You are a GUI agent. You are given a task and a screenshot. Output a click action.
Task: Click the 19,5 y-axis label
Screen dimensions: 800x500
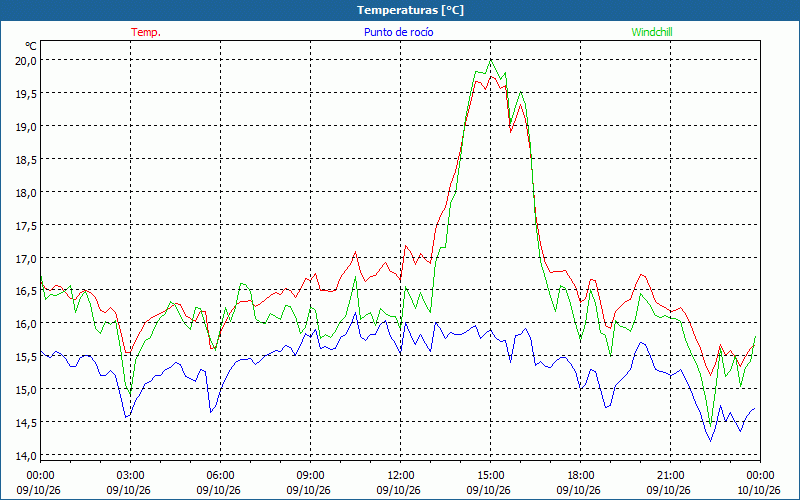point(25,94)
